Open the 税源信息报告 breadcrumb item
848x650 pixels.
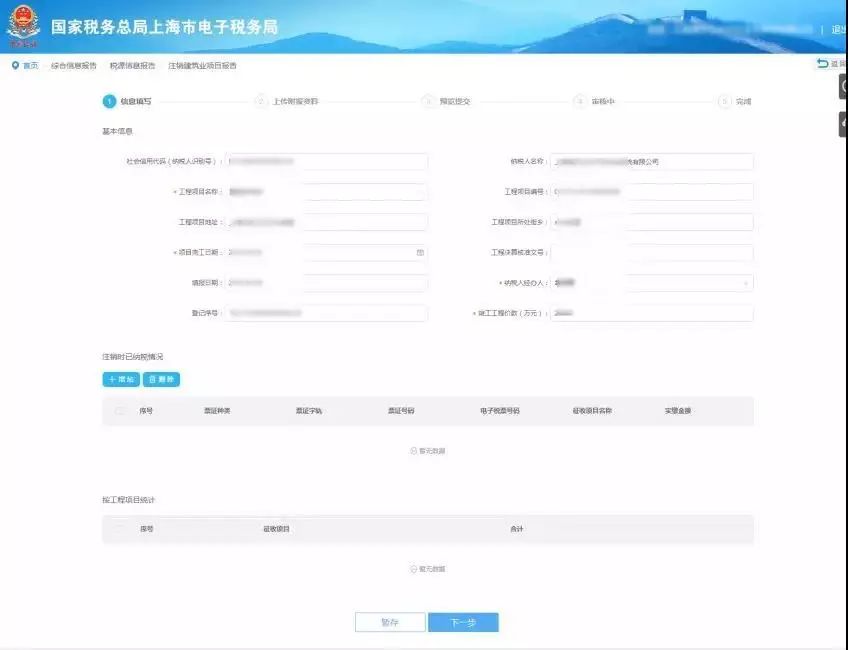pos(132,65)
